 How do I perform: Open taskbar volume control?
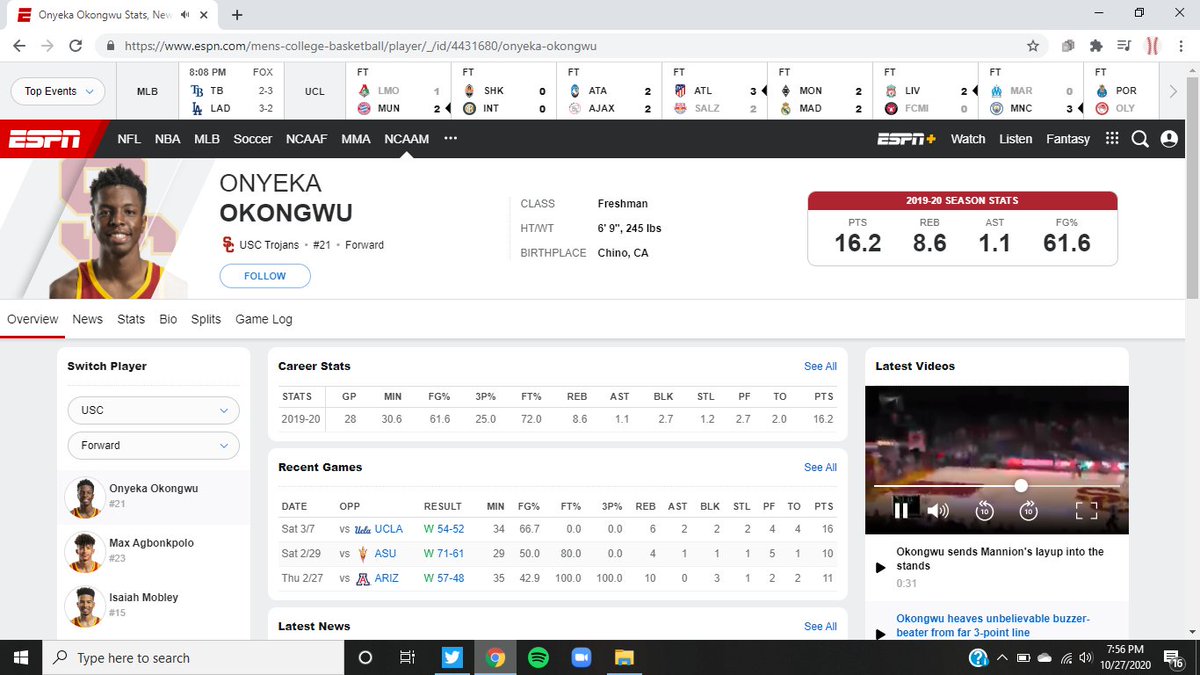1088,657
